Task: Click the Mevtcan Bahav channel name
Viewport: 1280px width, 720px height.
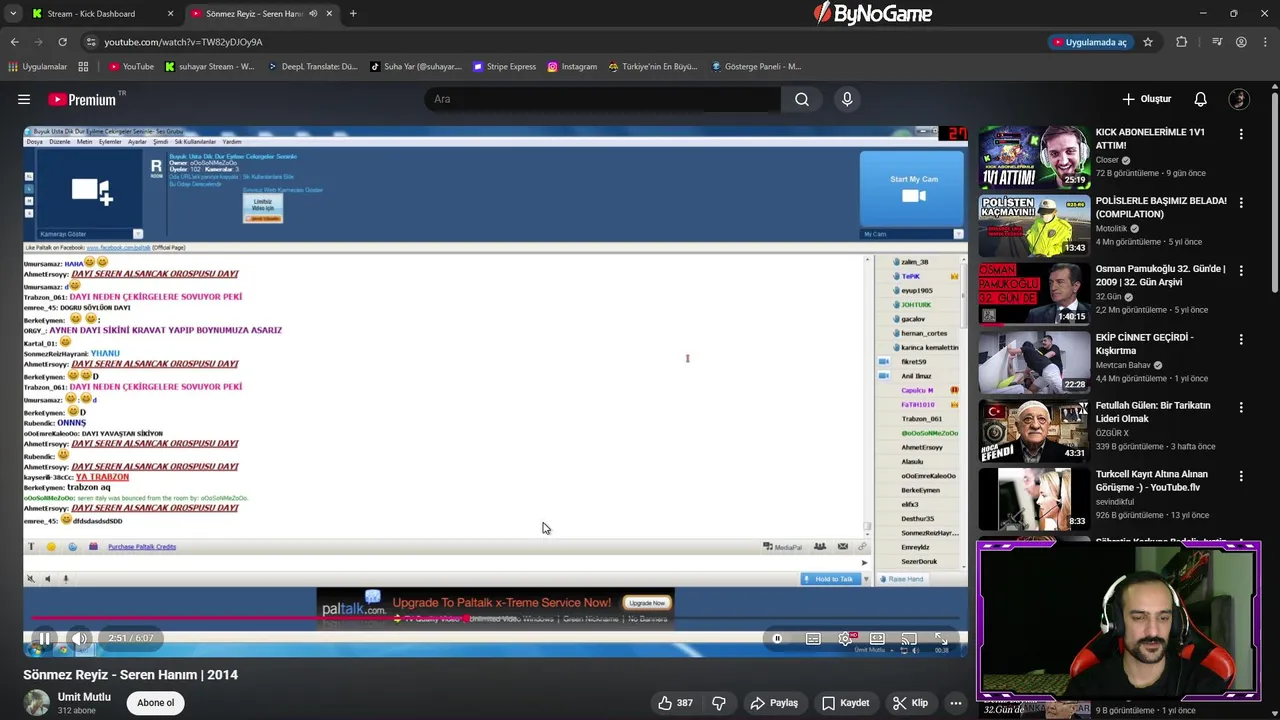Action: click(1123, 365)
